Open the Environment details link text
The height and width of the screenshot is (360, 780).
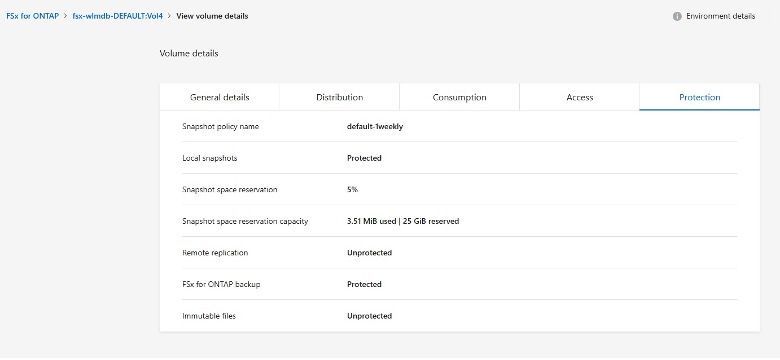720,16
